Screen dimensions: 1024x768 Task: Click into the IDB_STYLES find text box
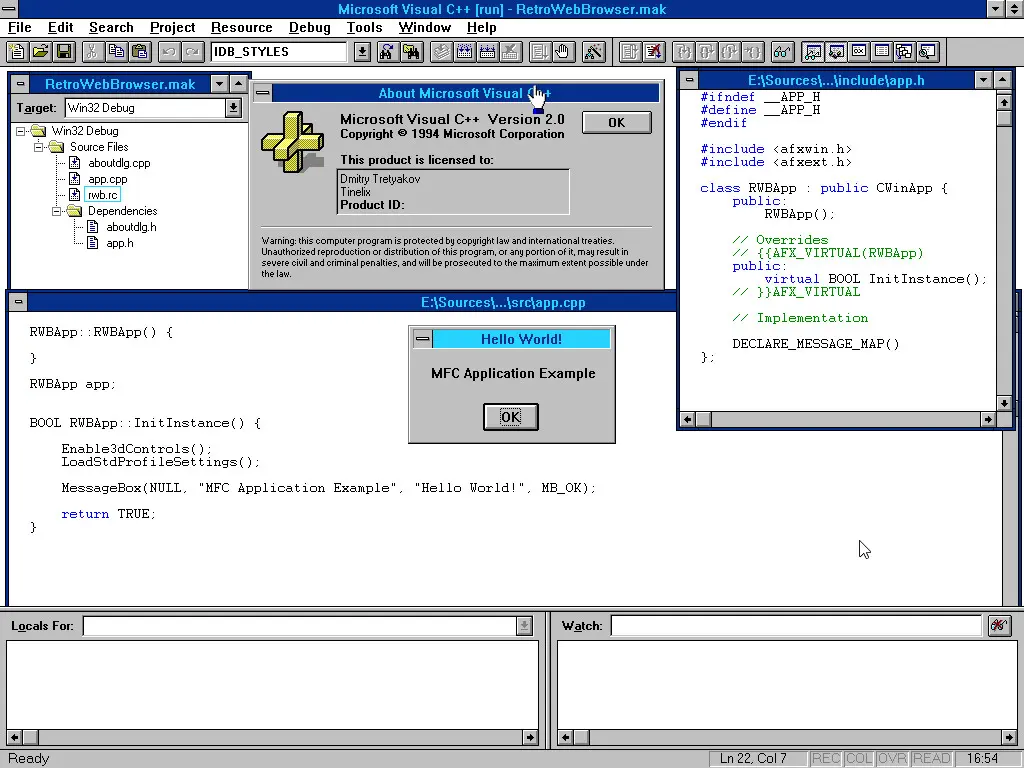coord(279,52)
